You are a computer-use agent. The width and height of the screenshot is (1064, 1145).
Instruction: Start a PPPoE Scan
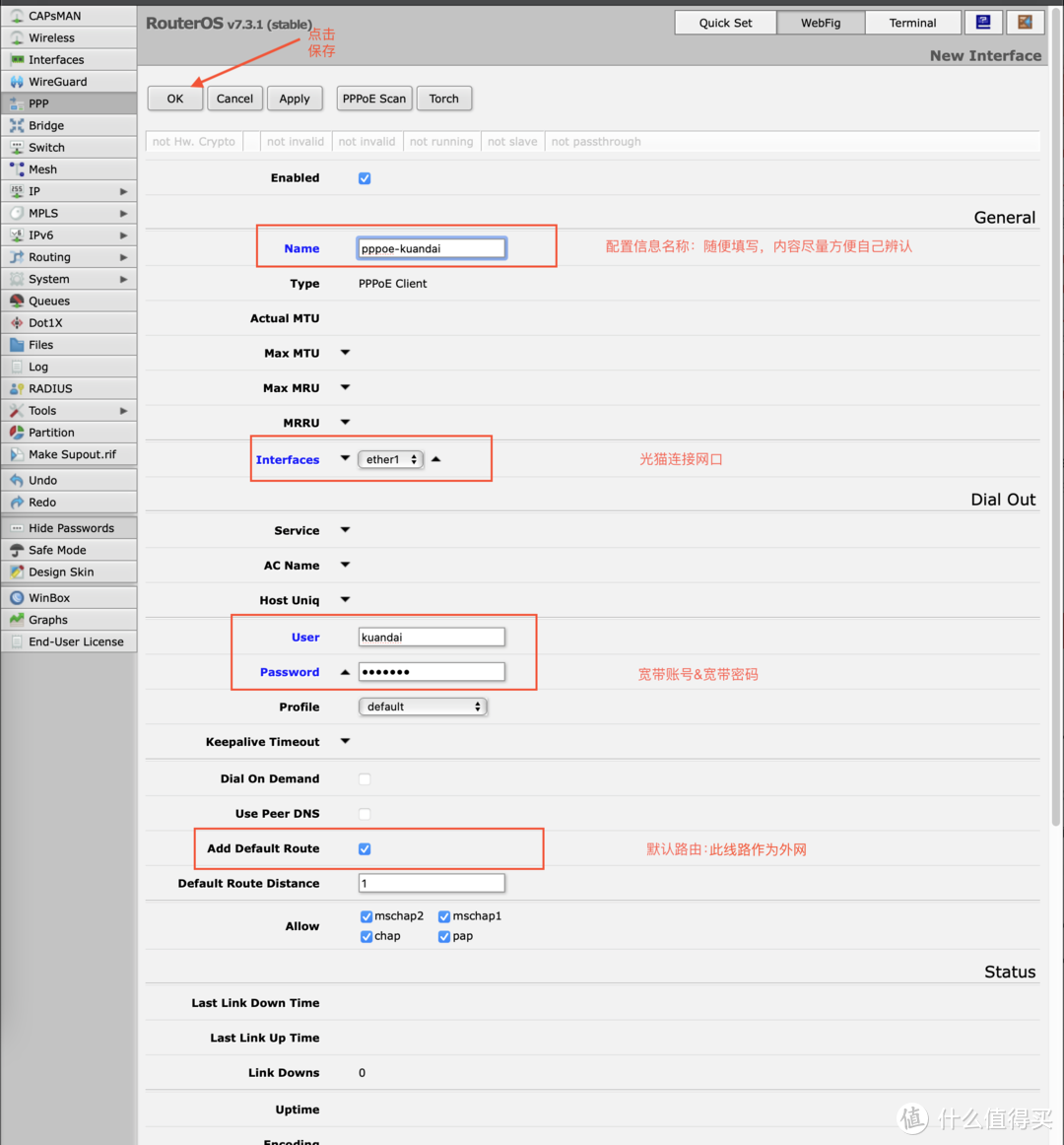pyautogui.click(x=374, y=99)
